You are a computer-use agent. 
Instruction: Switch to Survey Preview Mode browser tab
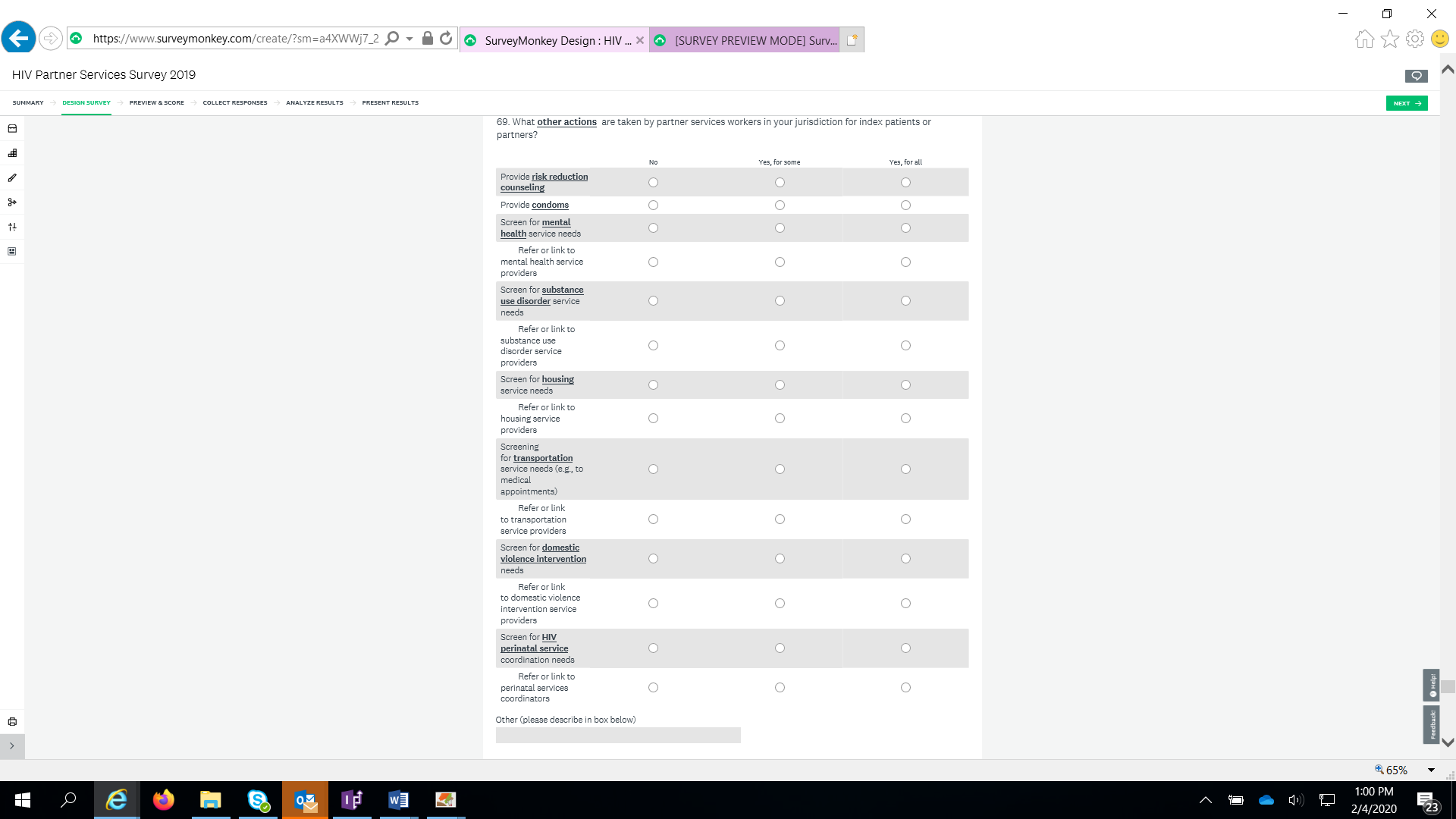point(747,40)
